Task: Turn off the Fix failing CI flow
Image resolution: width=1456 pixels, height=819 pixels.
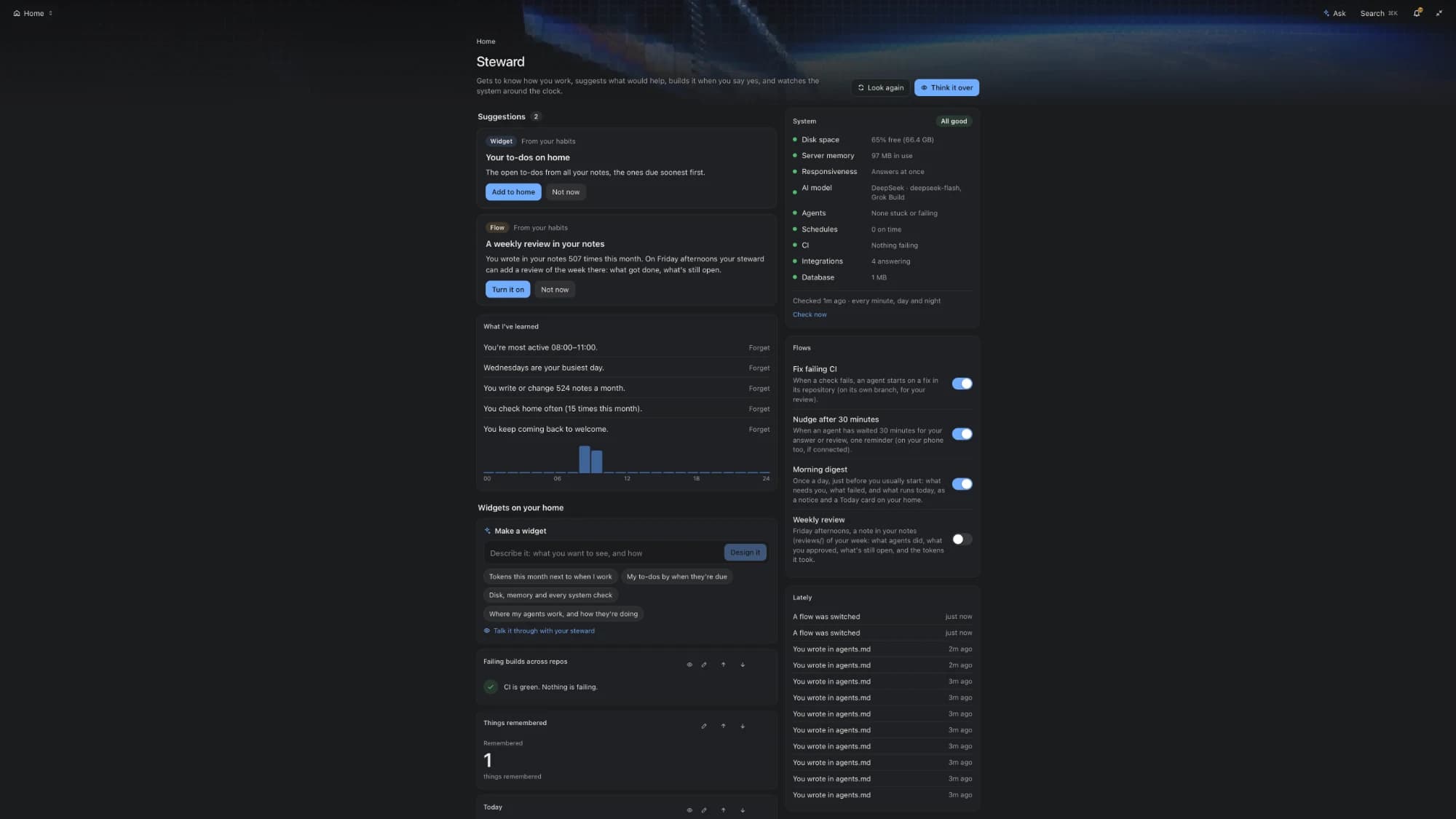Action: tap(962, 384)
